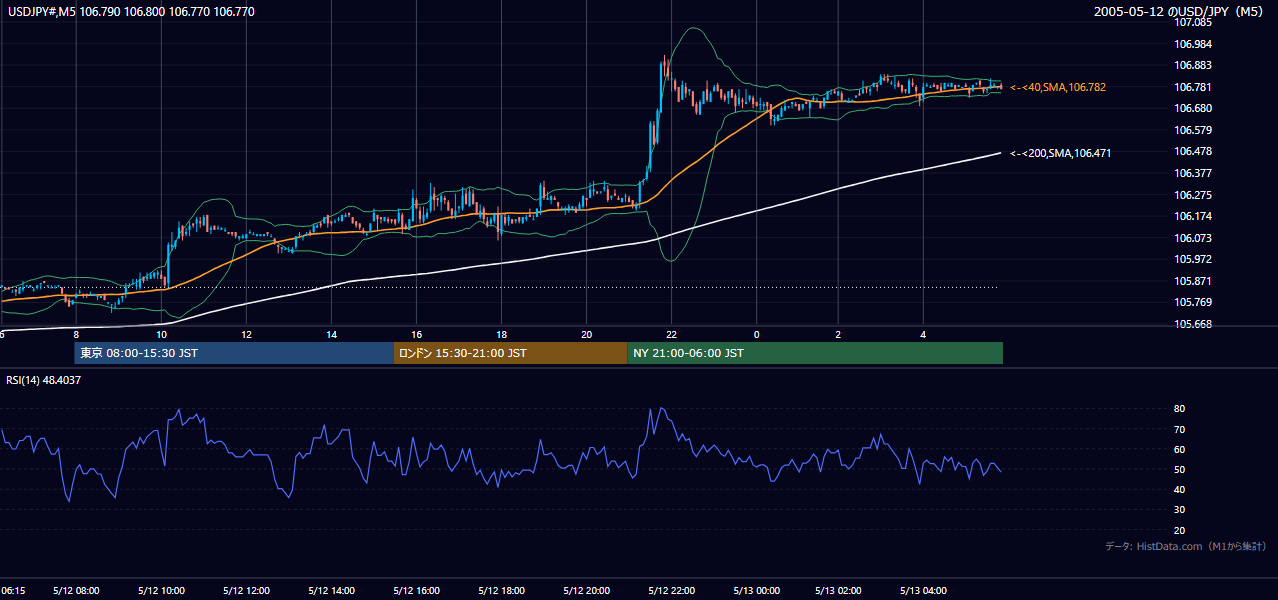Click the 5/12 14:00 time axis label
The height and width of the screenshot is (600, 1278).
click(331, 590)
